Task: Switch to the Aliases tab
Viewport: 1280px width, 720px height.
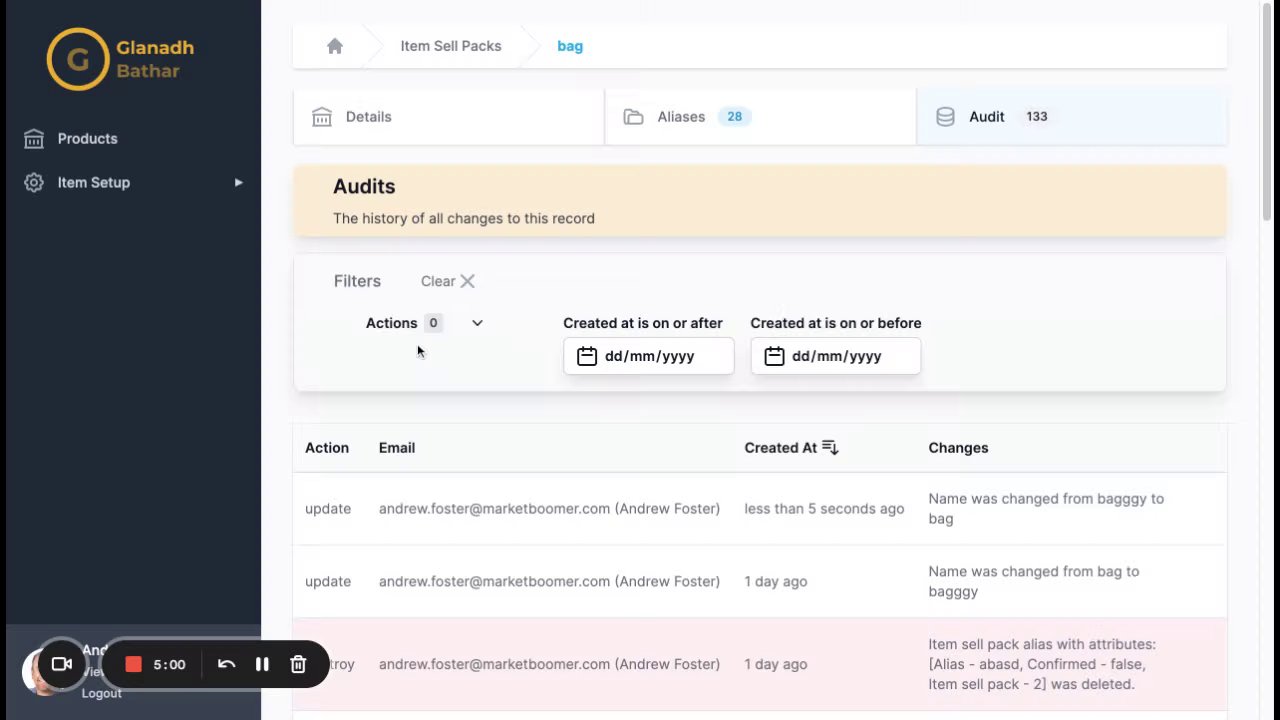Action: click(760, 117)
